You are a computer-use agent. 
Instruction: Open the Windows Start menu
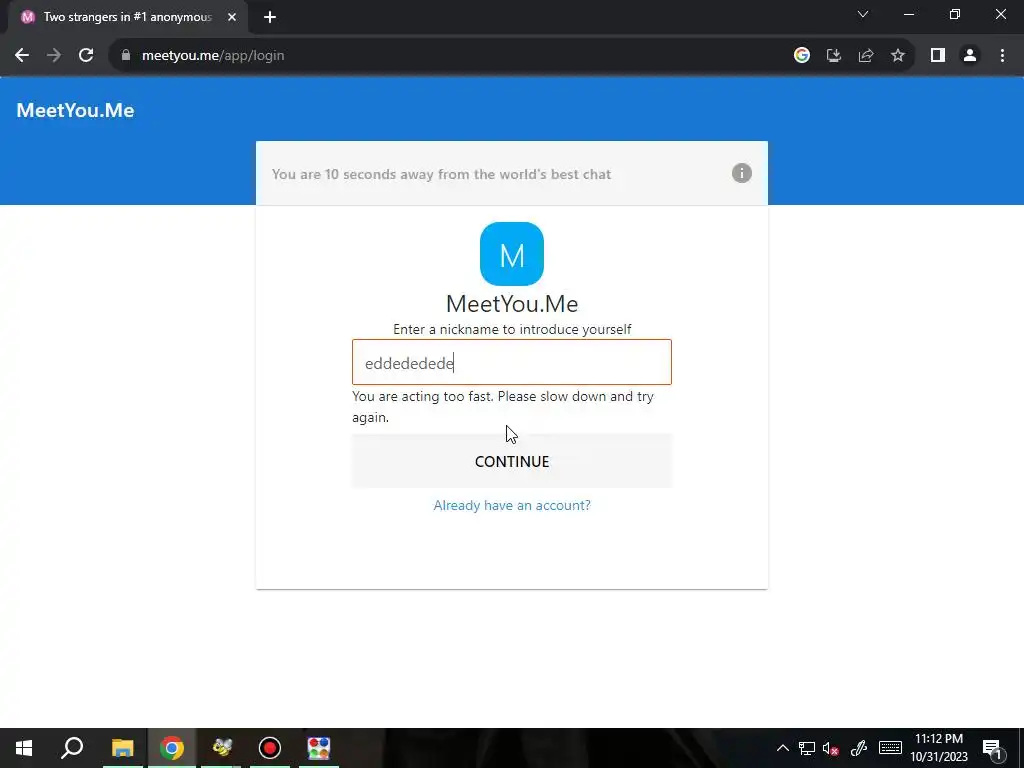click(x=24, y=748)
